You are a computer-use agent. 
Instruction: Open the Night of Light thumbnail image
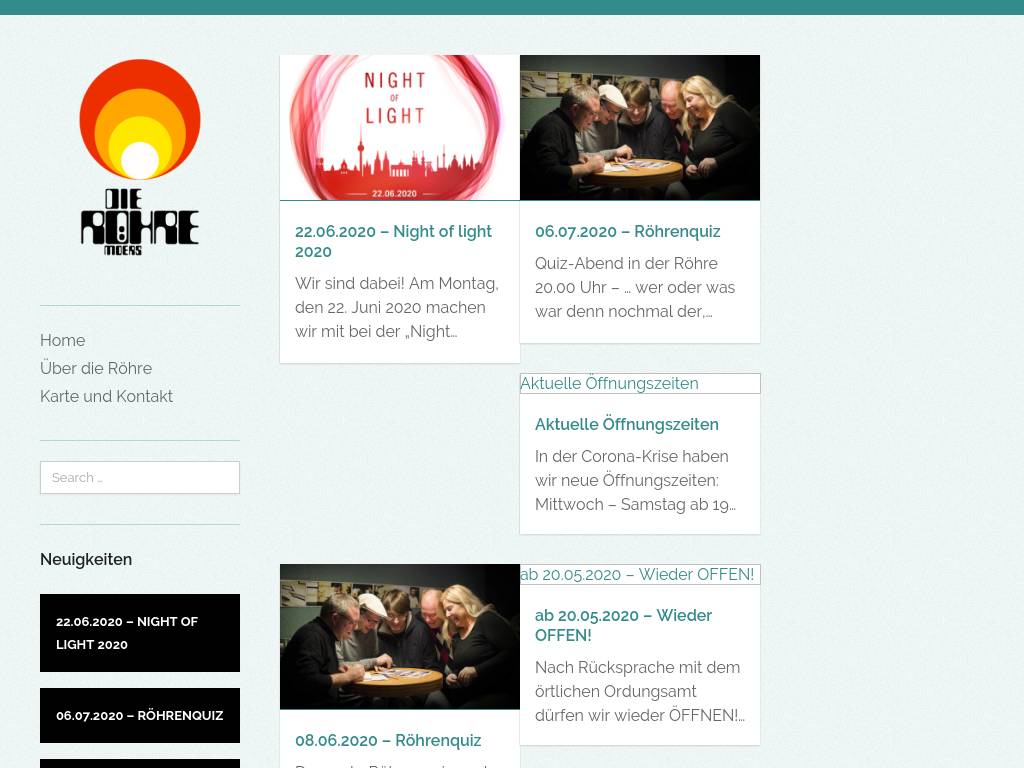pos(400,127)
